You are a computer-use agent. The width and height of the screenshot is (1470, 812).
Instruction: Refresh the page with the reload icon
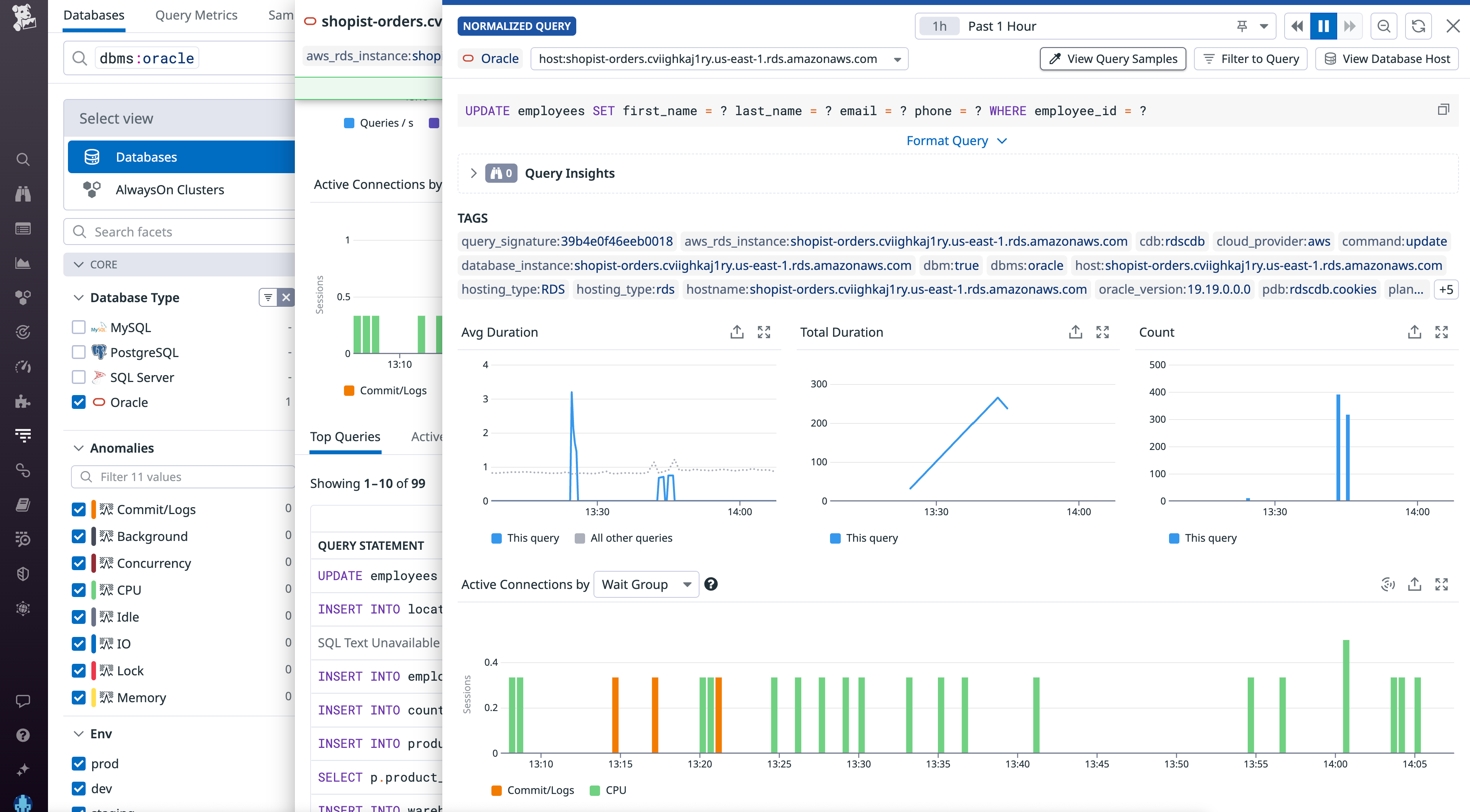pos(1419,26)
